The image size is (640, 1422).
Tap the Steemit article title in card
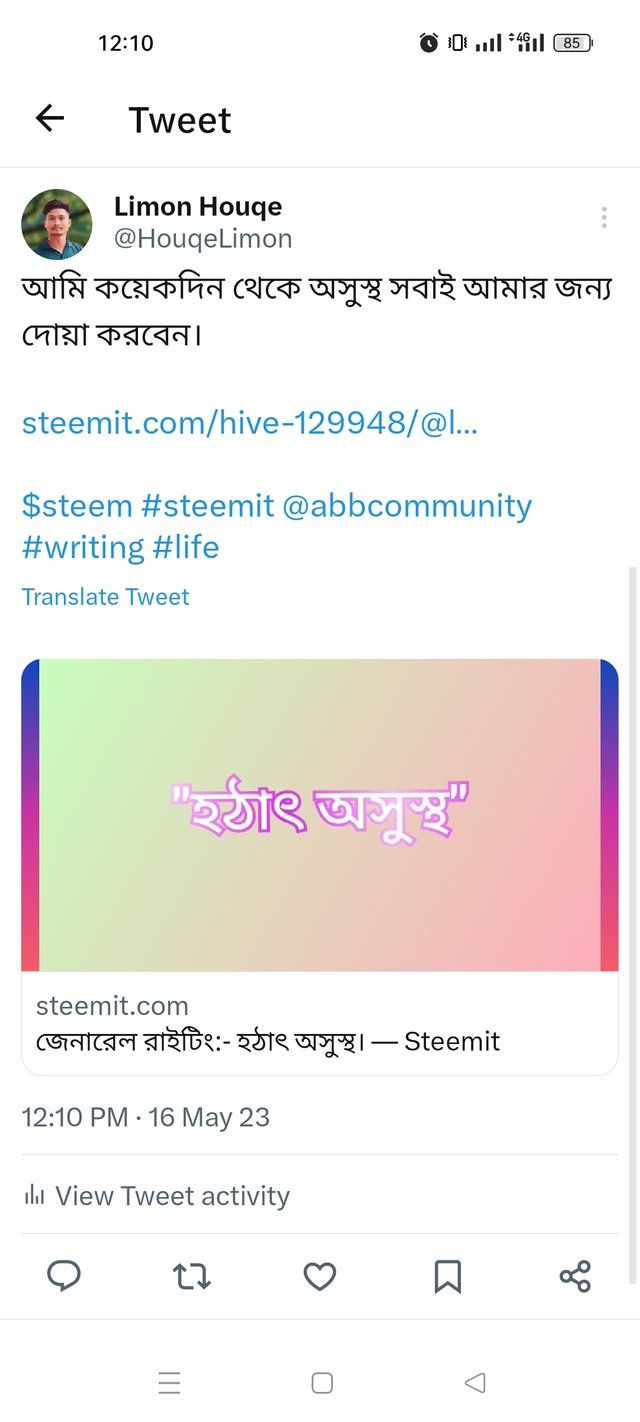pos(268,1042)
